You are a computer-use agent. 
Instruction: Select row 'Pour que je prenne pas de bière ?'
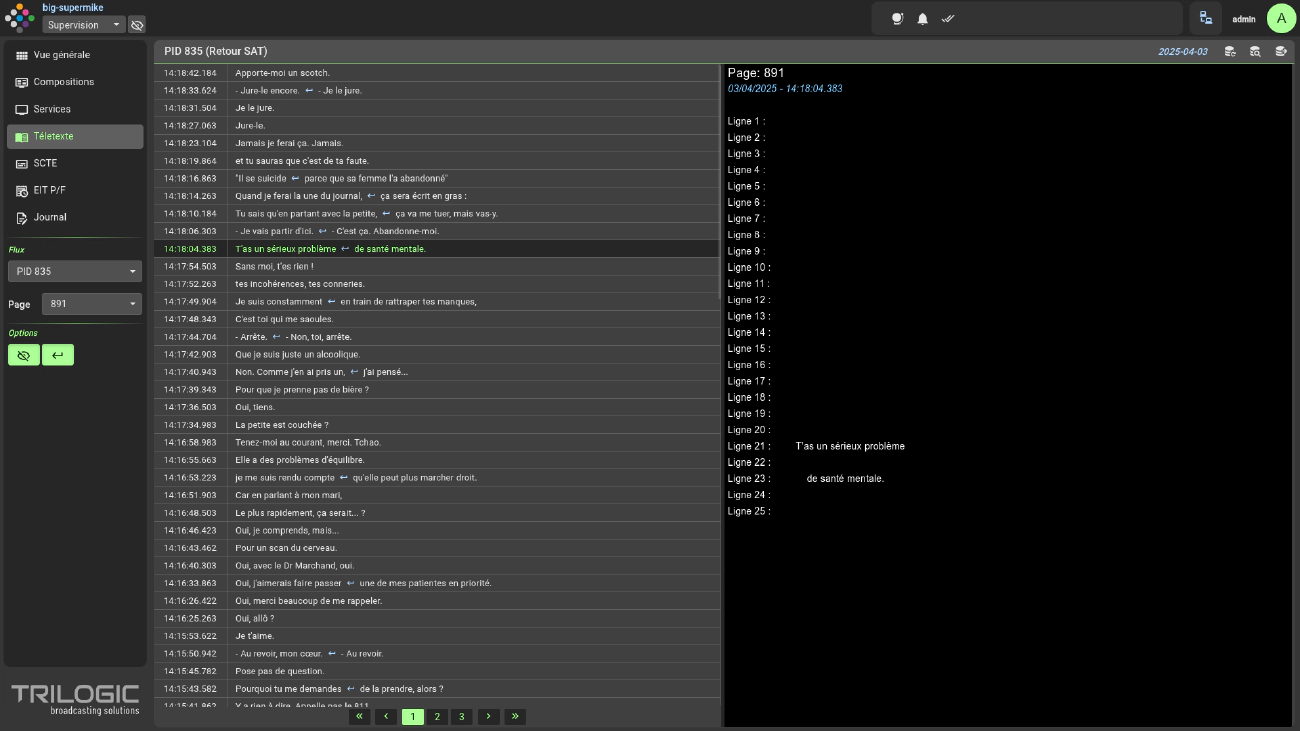point(437,389)
